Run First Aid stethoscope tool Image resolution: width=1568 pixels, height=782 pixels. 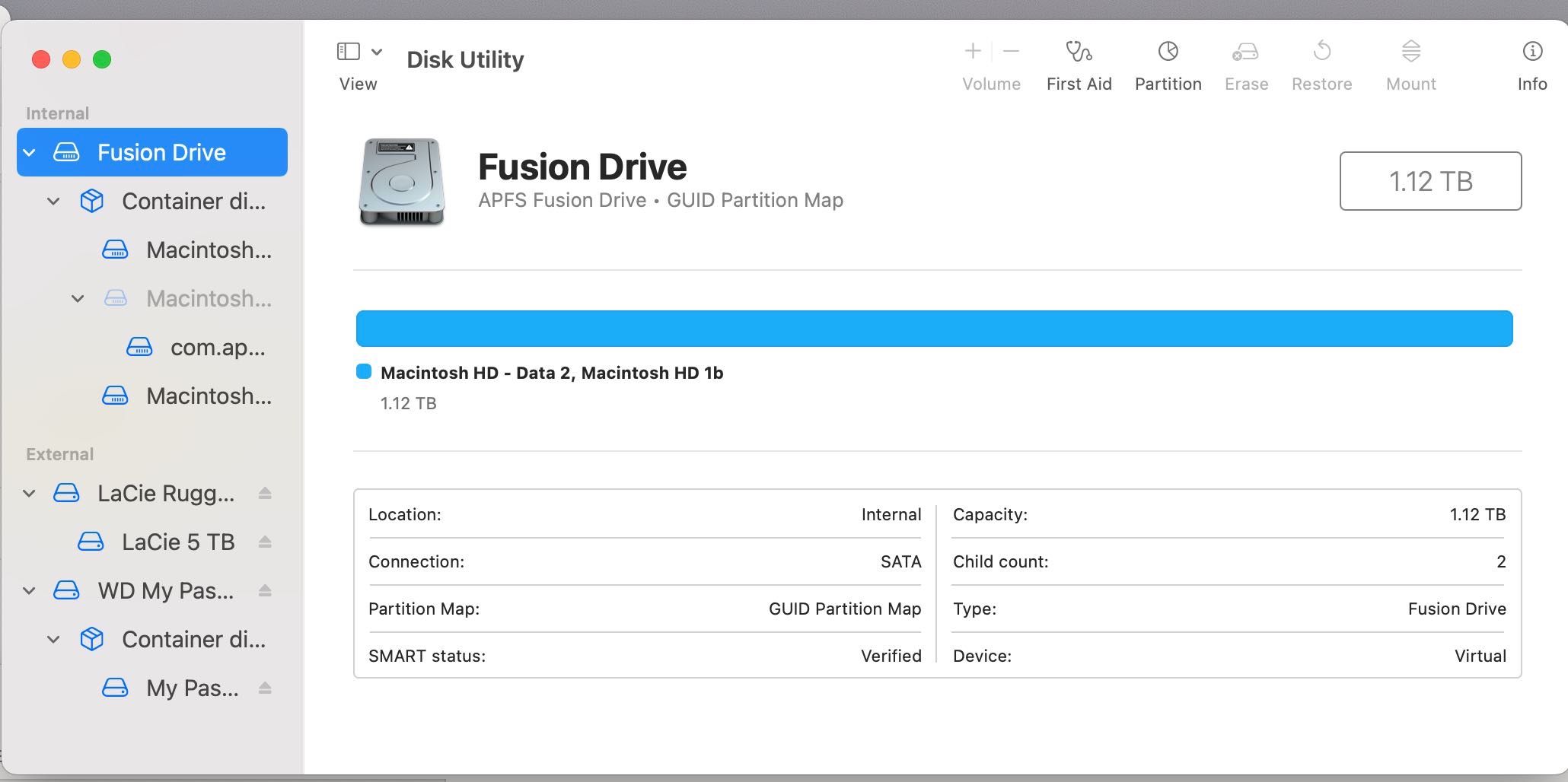click(1079, 51)
